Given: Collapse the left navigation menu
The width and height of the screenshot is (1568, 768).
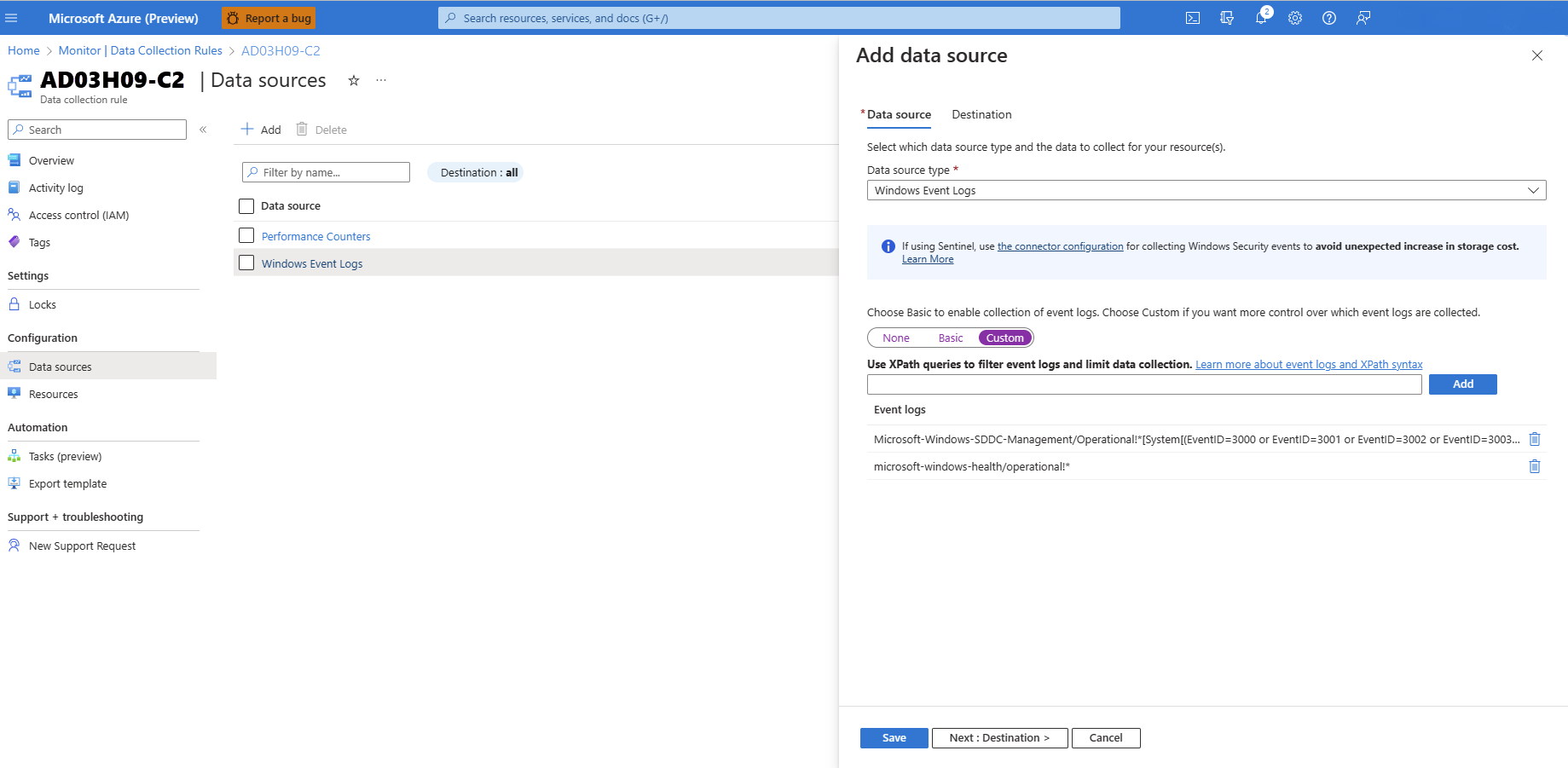Looking at the screenshot, I should coord(203,130).
